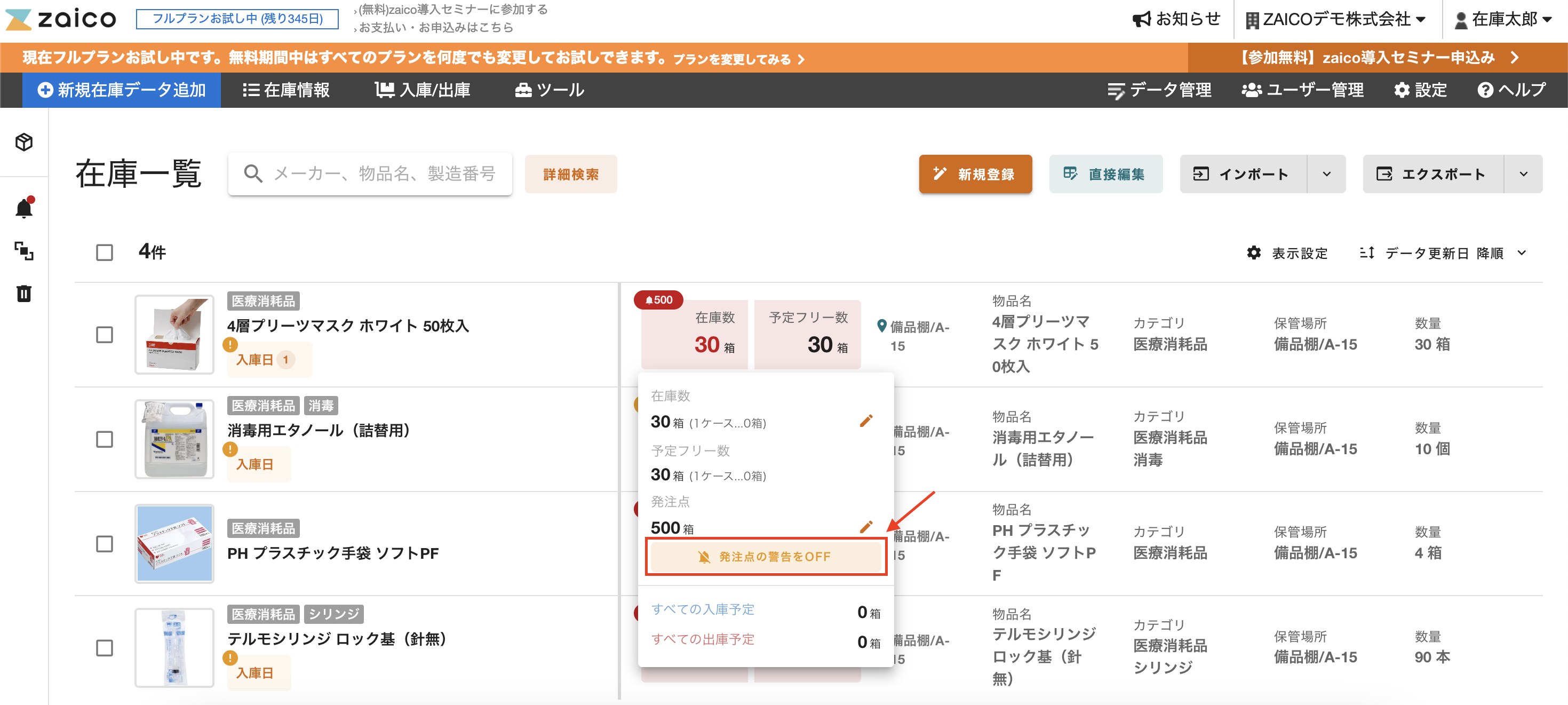Image resolution: width=1568 pixels, height=705 pixels.
Task: Click the すべての入庫予定 link
Action: click(703, 609)
